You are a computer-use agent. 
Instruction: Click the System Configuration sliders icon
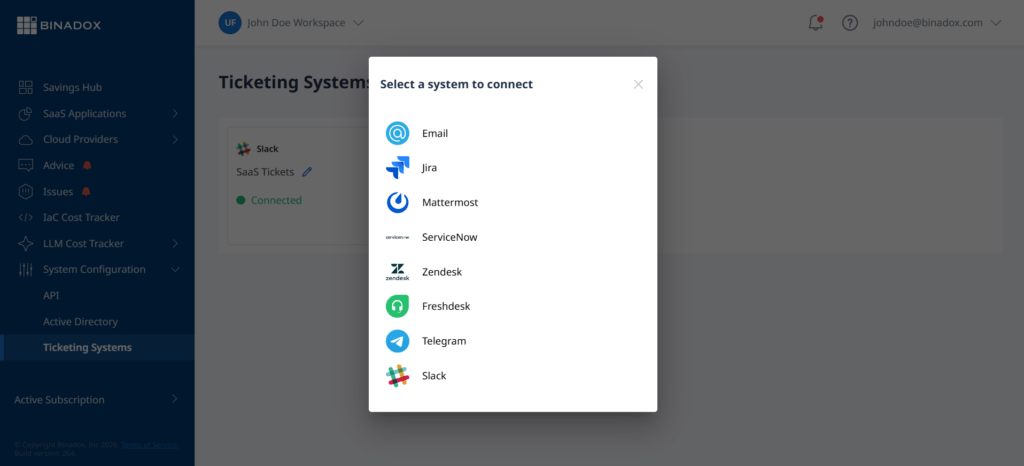click(x=25, y=270)
